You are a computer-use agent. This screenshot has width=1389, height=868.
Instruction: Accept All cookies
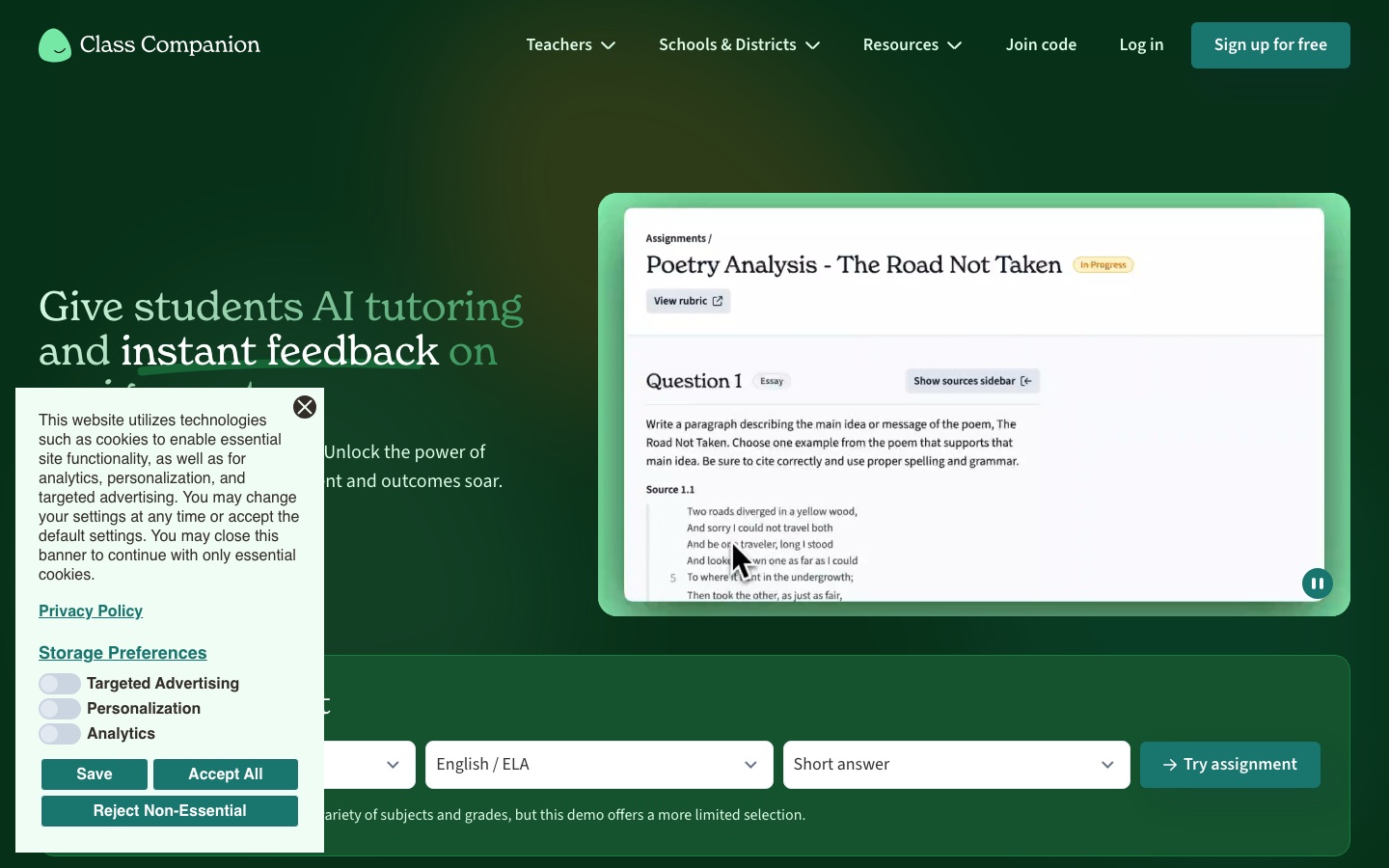[x=226, y=774]
